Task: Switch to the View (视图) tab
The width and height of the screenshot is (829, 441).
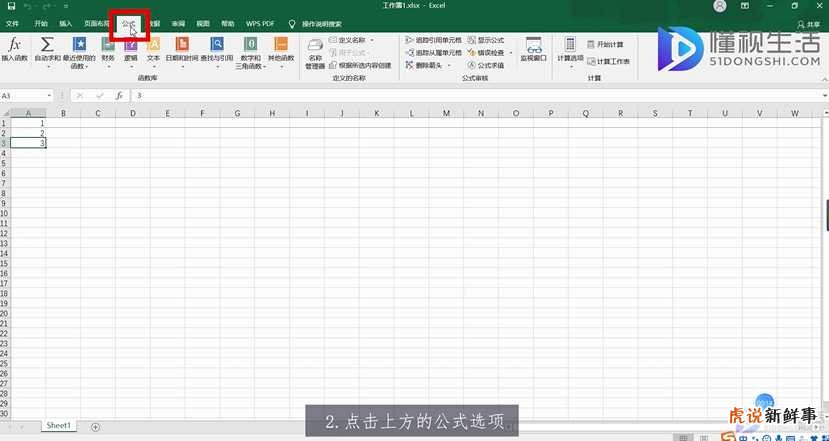Action: (x=203, y=24)
